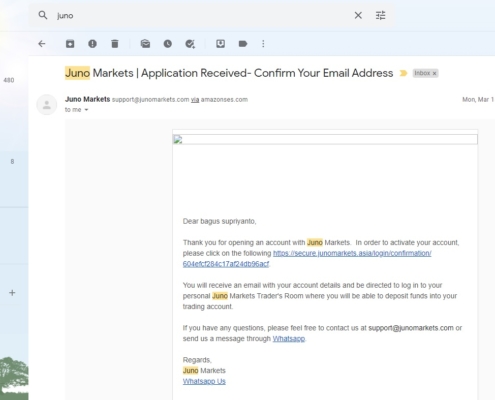Go back to the search results list
This screenshot has width=495, height=400.
click(42, 44)
